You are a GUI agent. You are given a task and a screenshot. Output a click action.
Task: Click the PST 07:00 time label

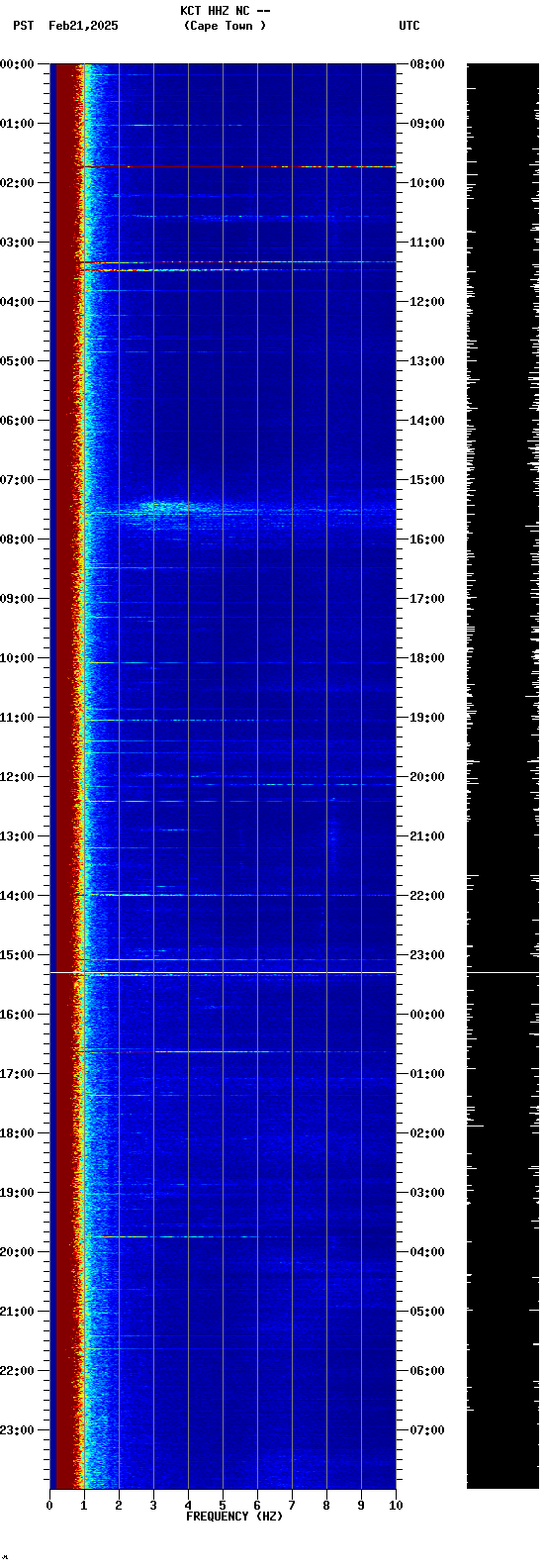point(17,480)
